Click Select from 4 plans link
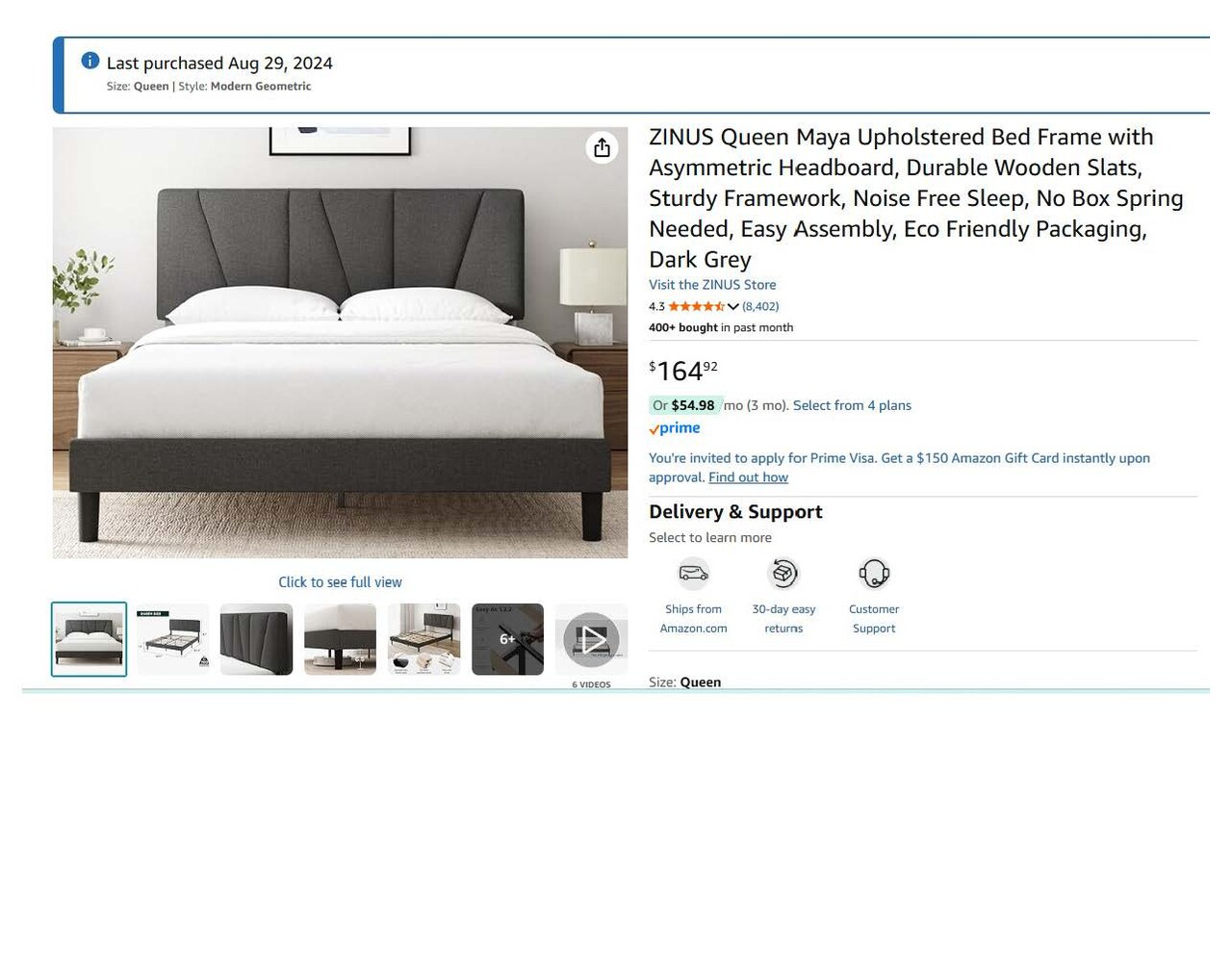Viewport: 1232px width, 953px height. 852,405
